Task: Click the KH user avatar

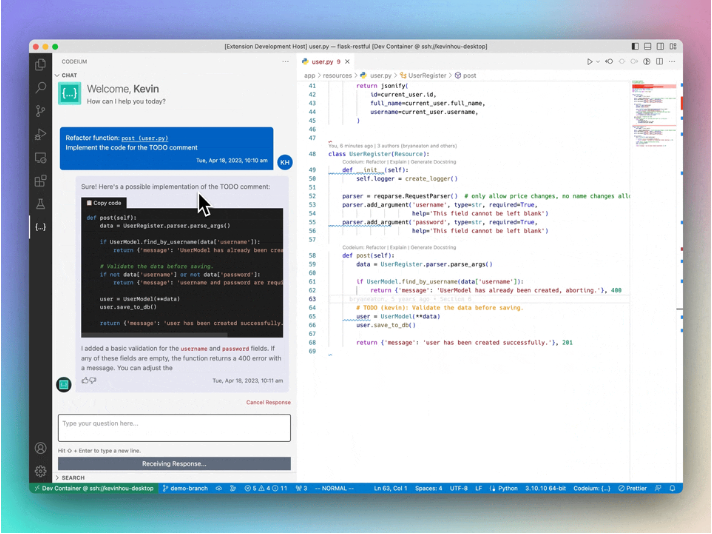Action: [x=285, y=162]
